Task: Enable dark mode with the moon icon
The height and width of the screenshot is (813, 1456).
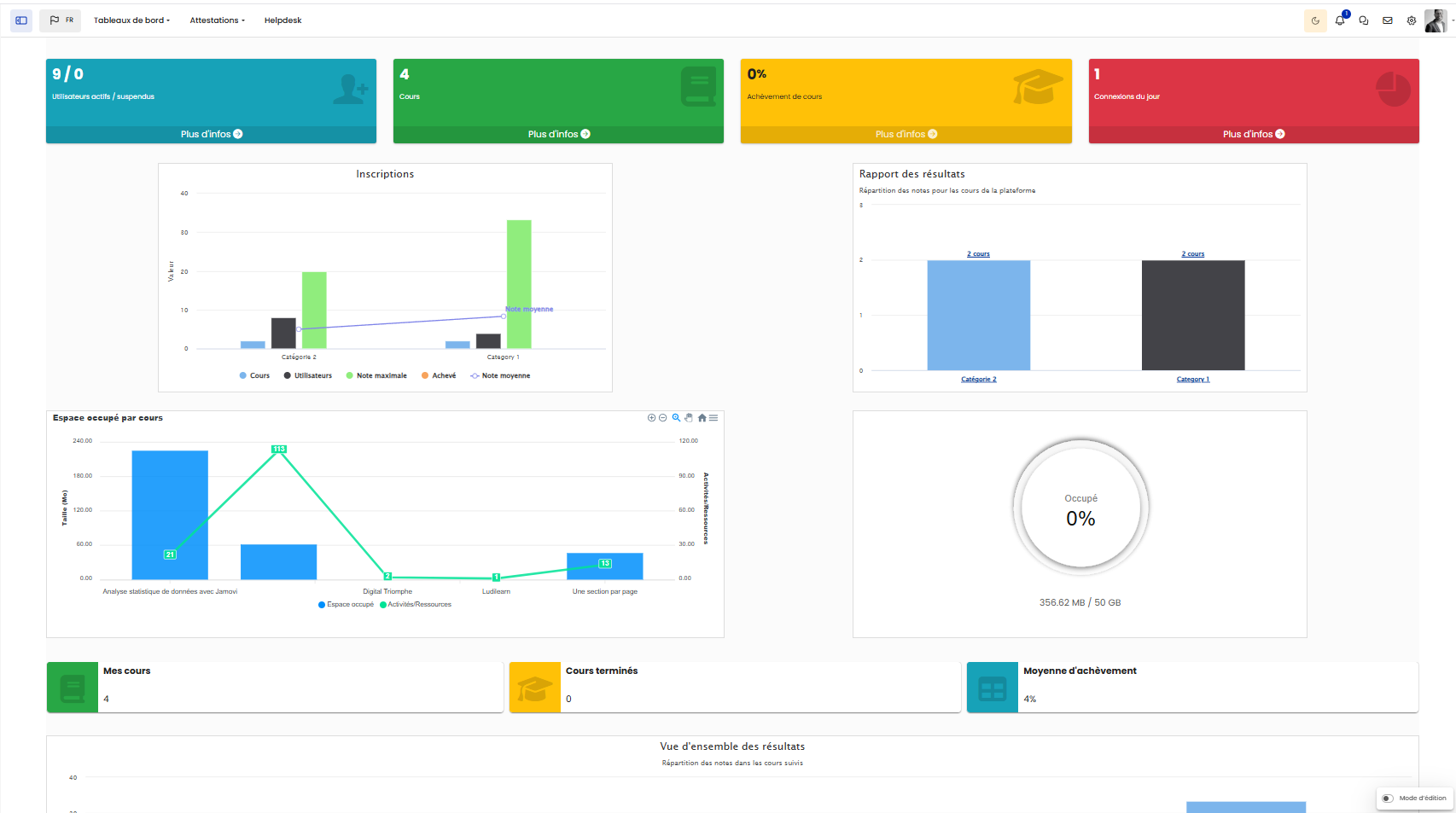Action: click(1315, 20)
